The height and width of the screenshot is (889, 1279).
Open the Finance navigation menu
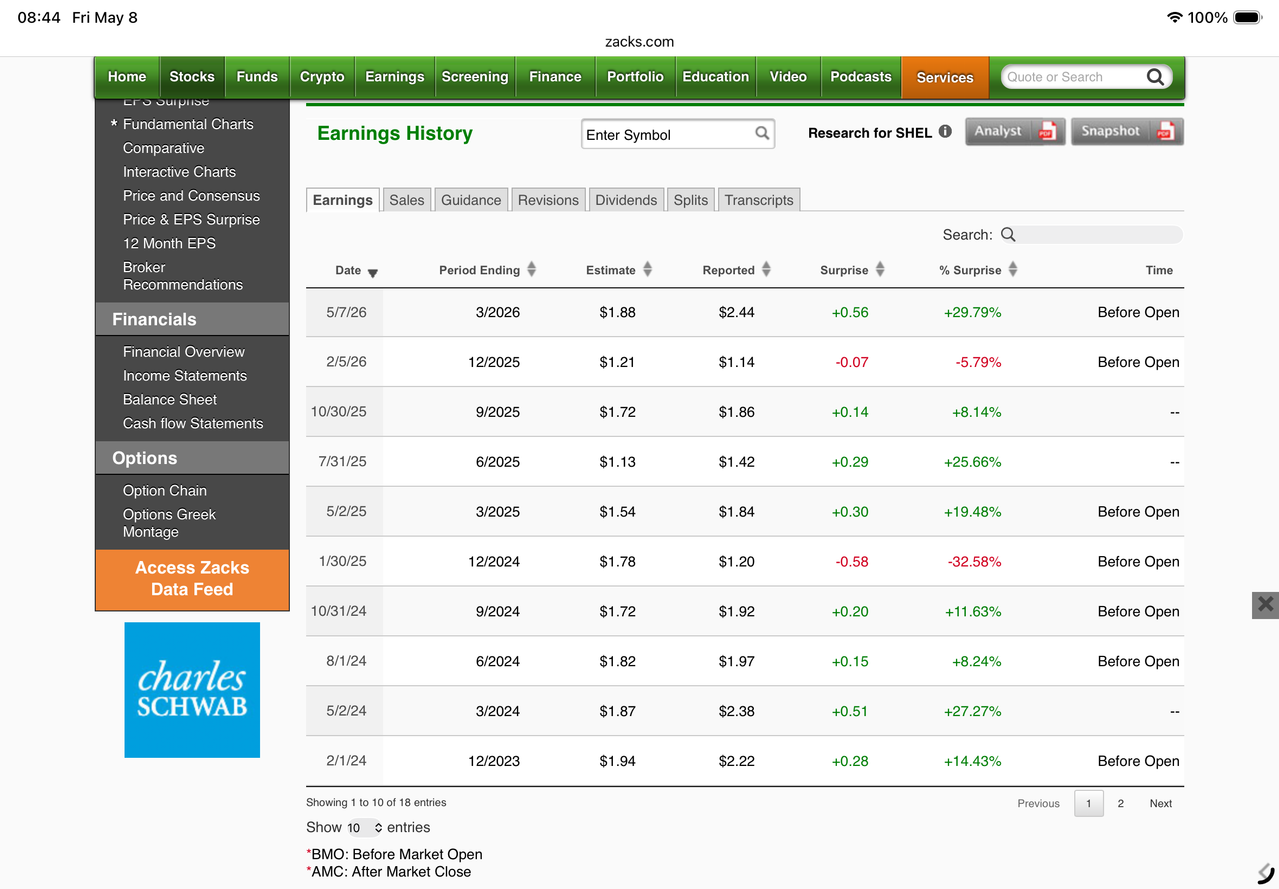[x=555, y=77]
